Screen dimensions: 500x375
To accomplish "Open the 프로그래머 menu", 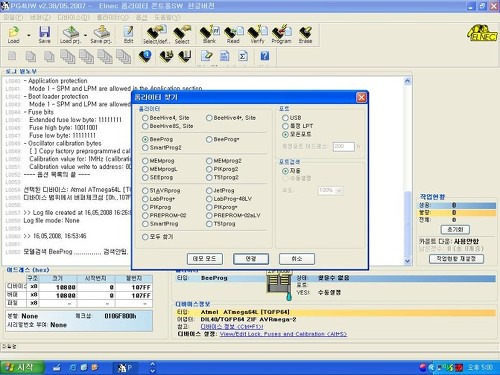I will (x=113, y=17).
